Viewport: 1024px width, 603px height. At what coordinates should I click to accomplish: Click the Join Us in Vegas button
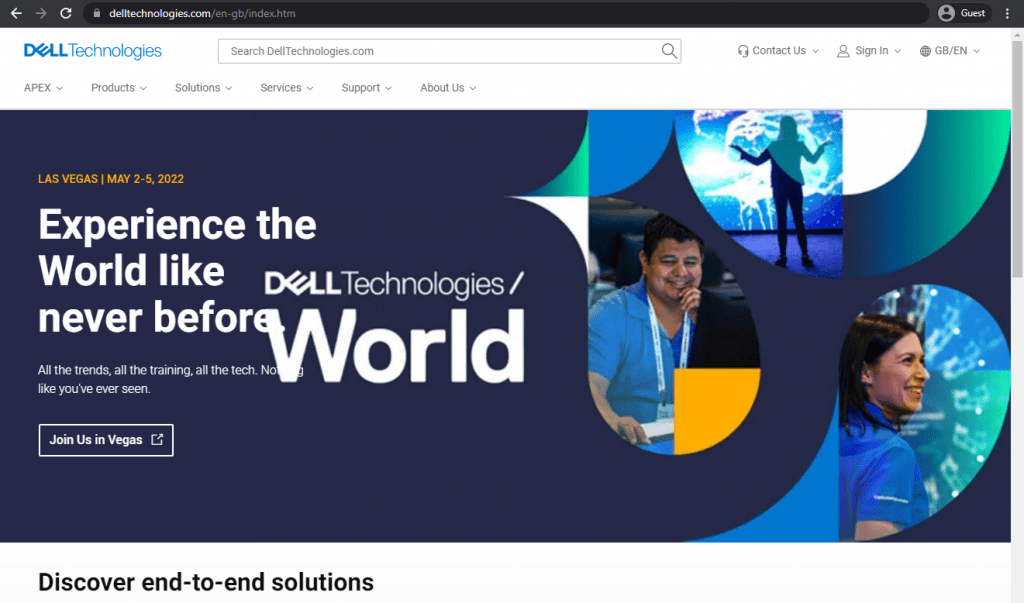(106, 440)
